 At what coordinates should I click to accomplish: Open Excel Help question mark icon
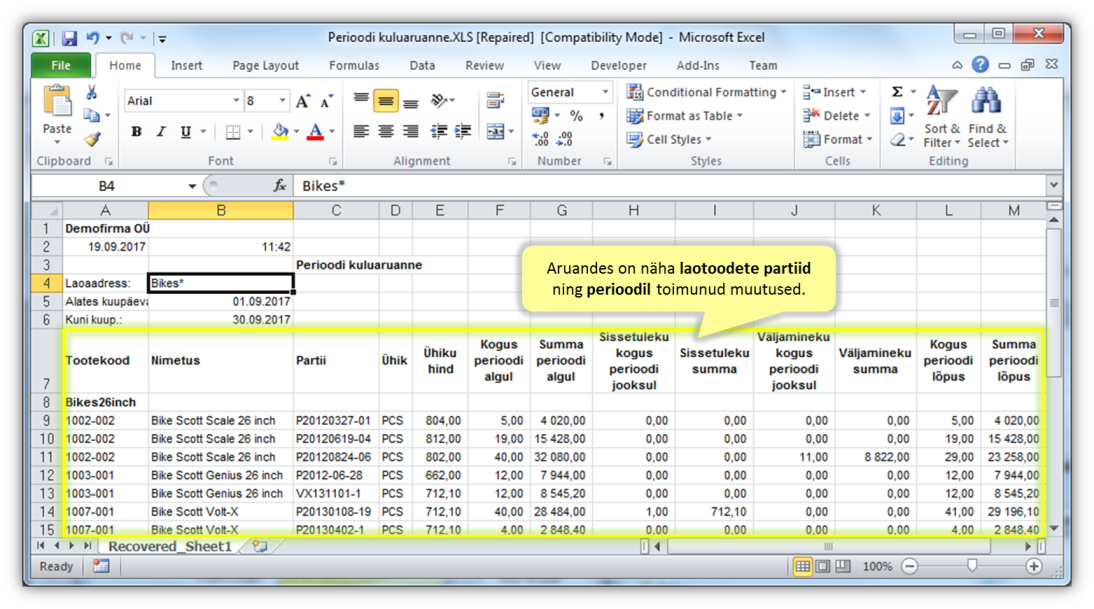[x=980, y=65]
